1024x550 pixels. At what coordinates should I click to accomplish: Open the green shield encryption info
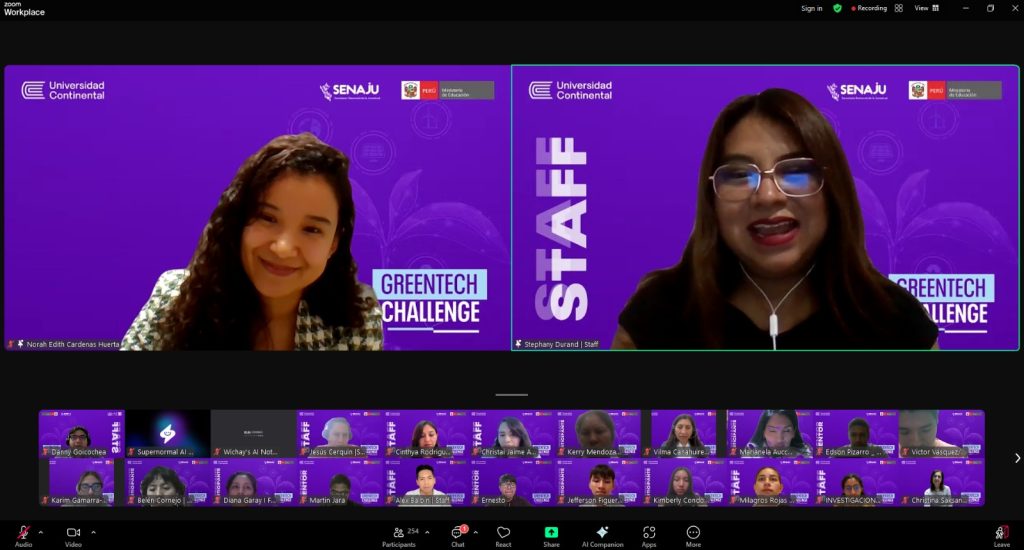[837, 8]
